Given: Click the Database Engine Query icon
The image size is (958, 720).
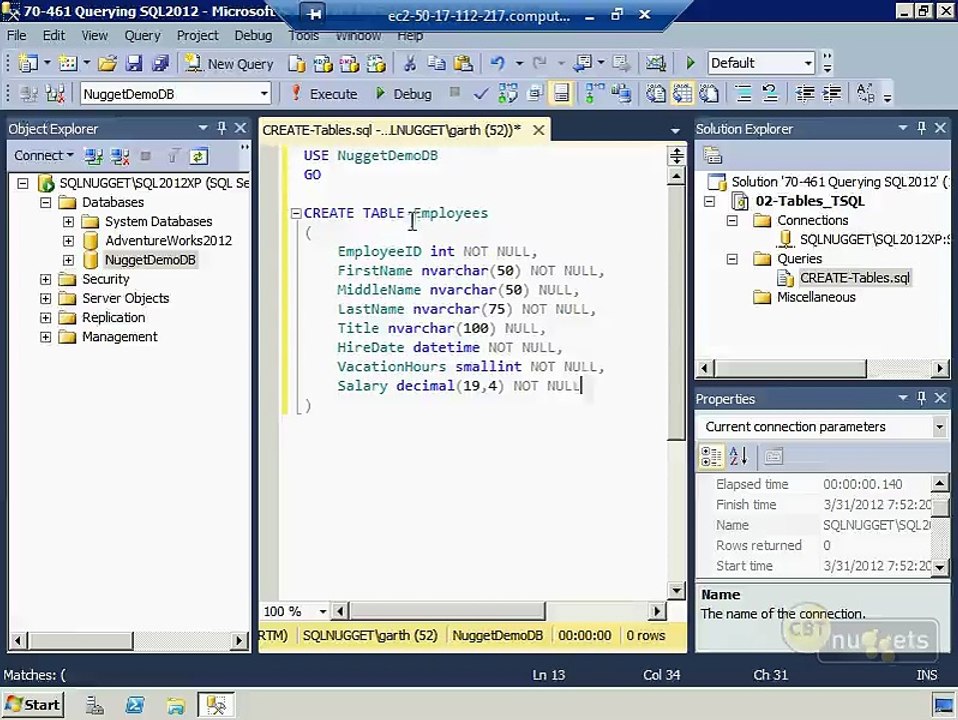Looking at the screenshot, I should click(x=297, y=64).
